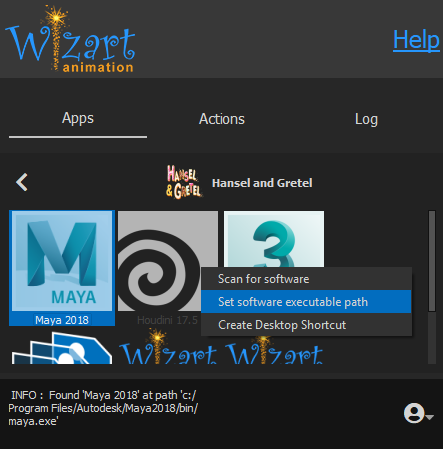This screenshot has width=443, height=449.
Task: Open the Log tab
Action: [x=366, y=119]
